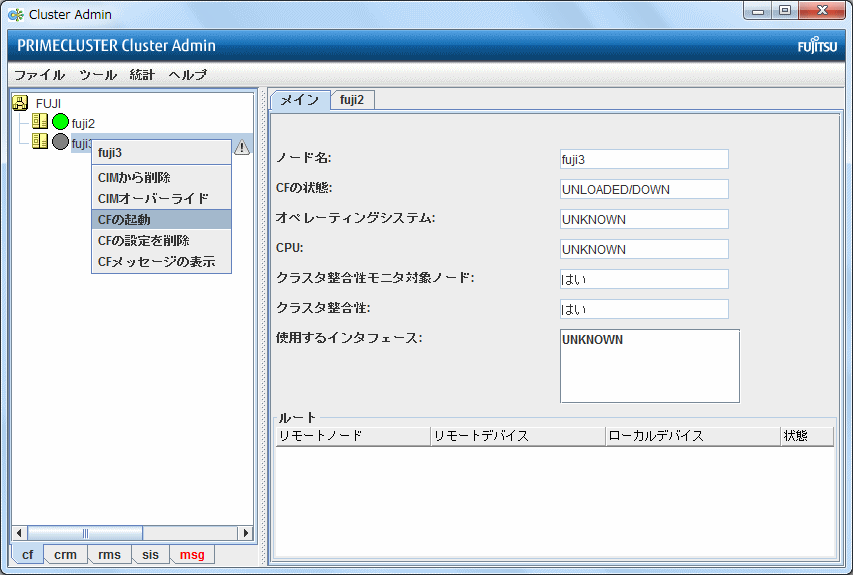
Task: Choose CIMから削除 in the context menu
Action: tap(134, 177)
